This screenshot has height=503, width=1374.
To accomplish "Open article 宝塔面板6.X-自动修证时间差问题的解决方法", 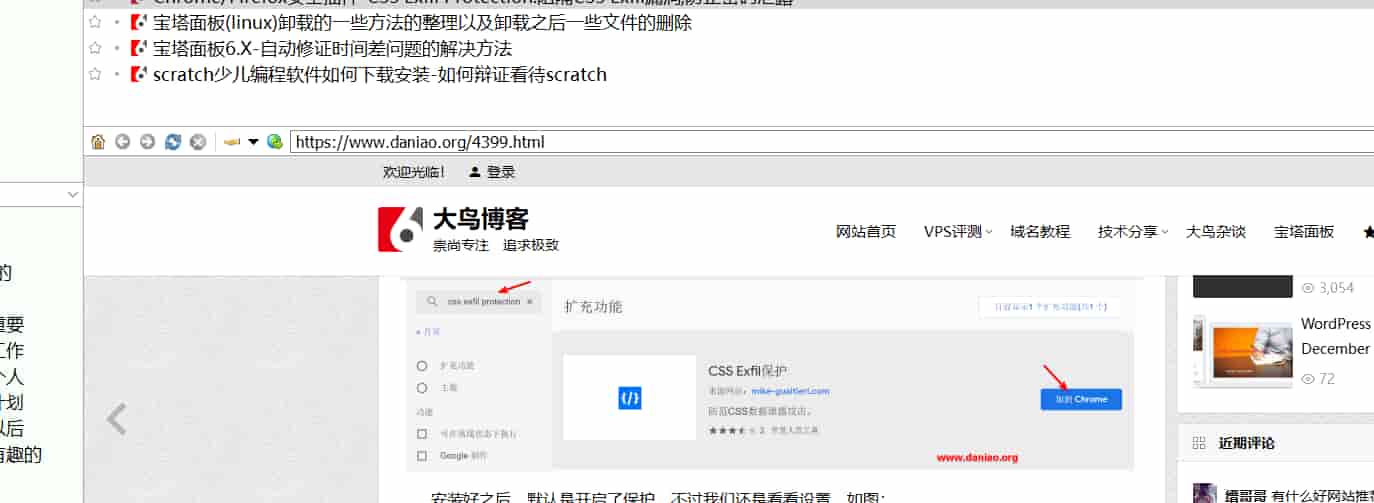I will 332,48.
